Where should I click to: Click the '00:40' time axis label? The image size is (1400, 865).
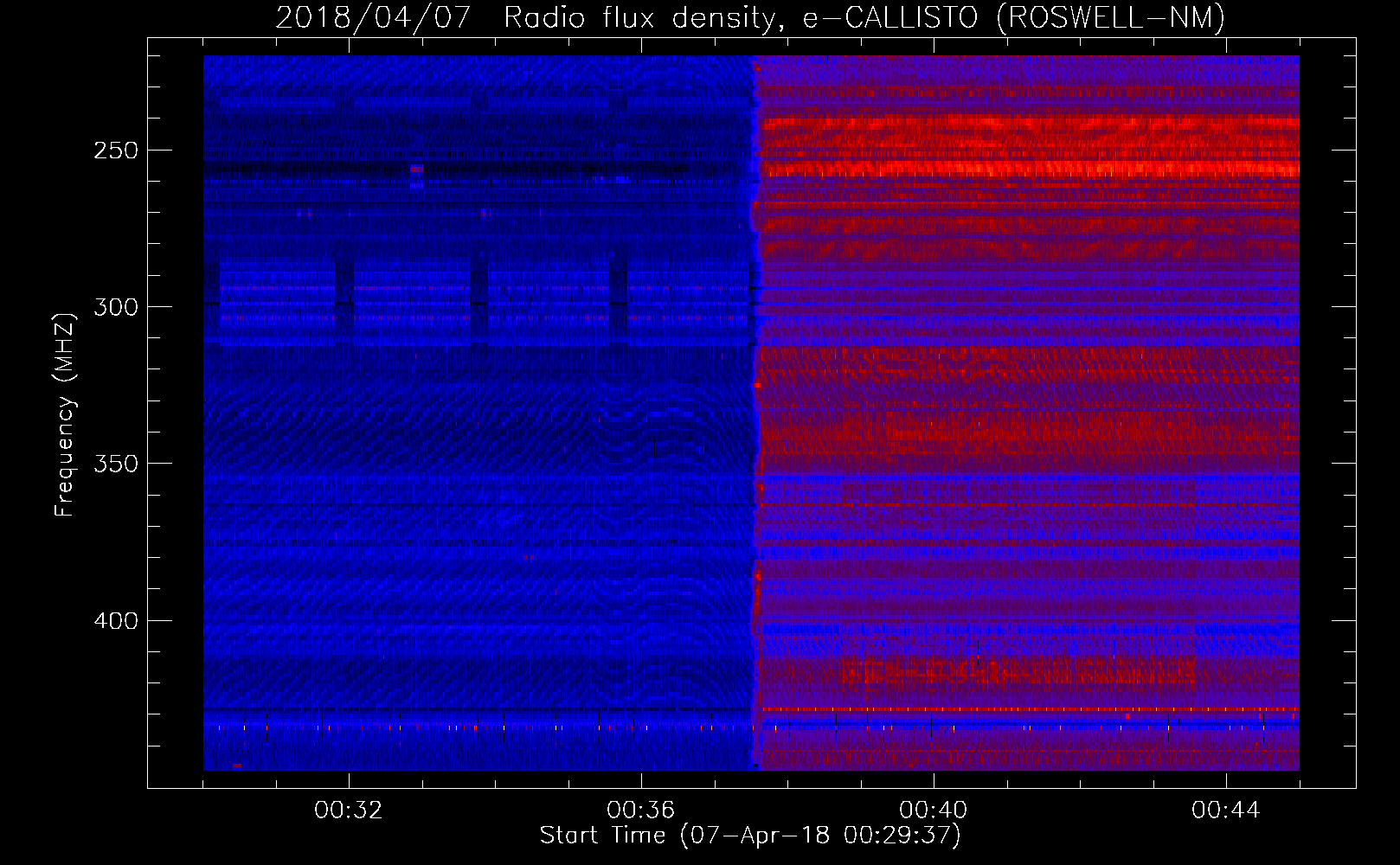pyautogui.click(x=934, y=811)
